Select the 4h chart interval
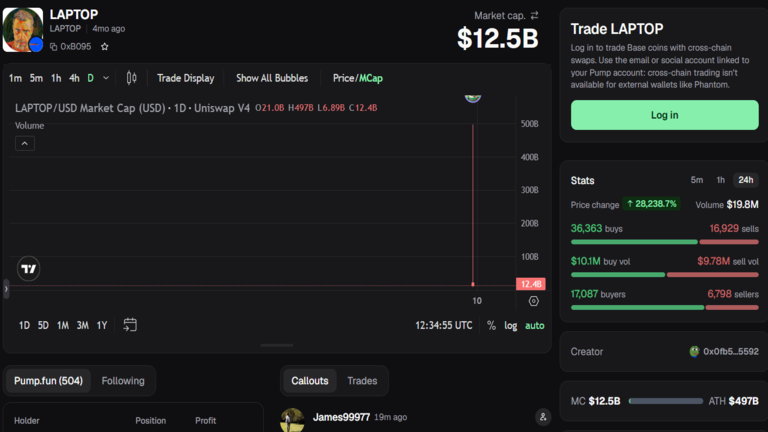Screen dimensions: 768x432 click(74, 78)
